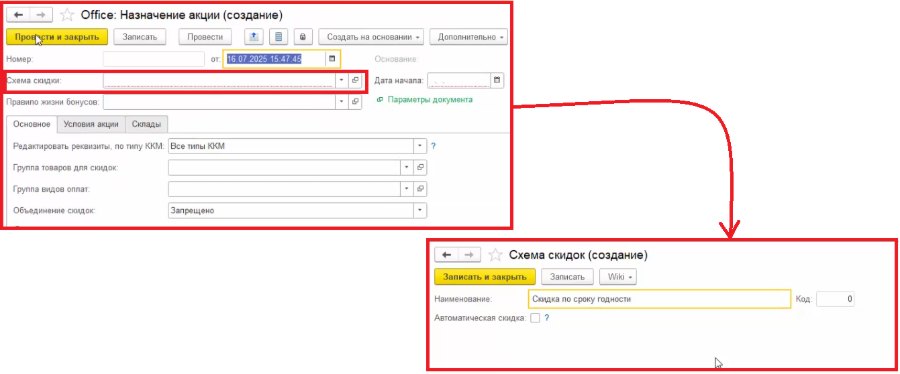Image resolution: width=900 pixels, height=374 pixels.
Task: Switch to Склады tab
Action: 146,124
